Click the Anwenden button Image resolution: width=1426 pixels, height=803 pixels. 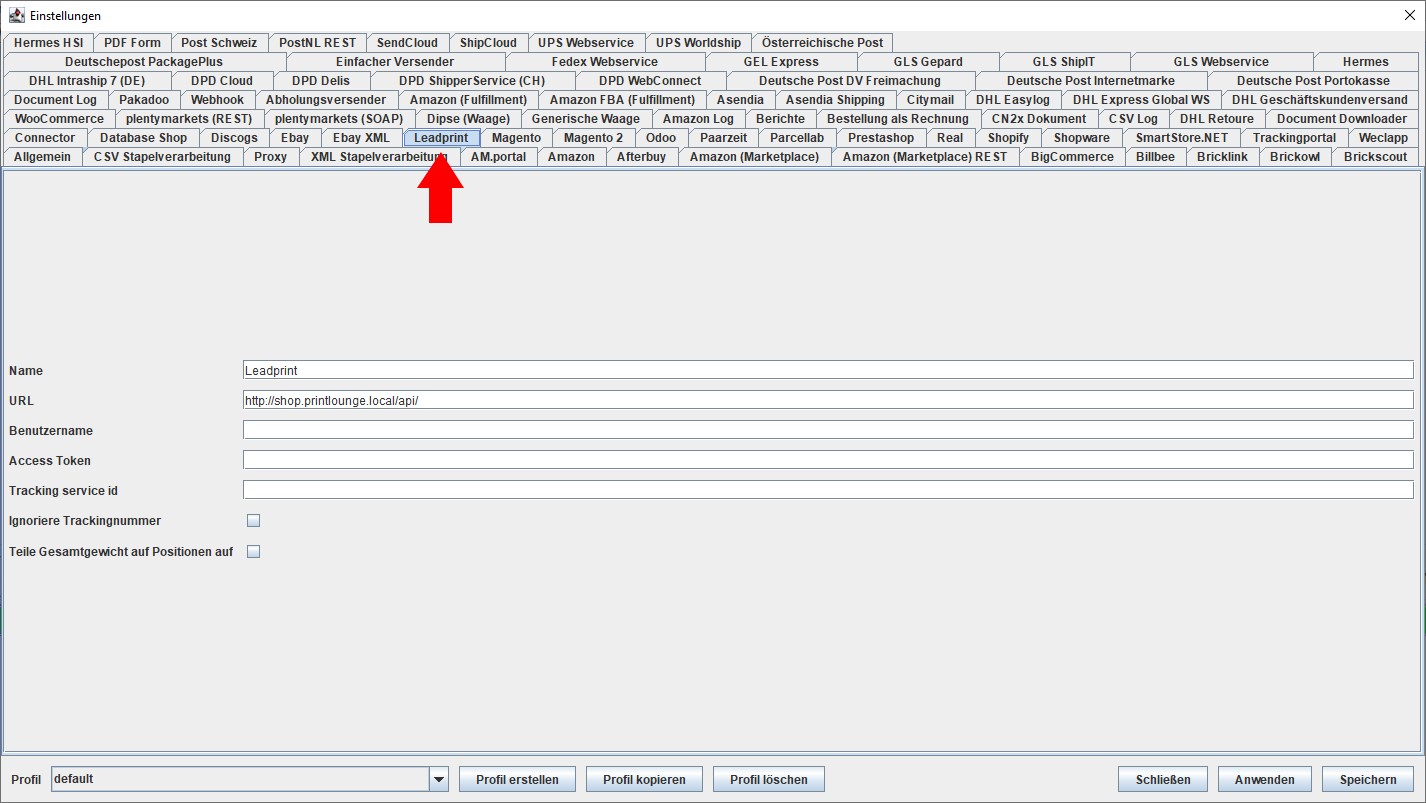coord(1265,779)
